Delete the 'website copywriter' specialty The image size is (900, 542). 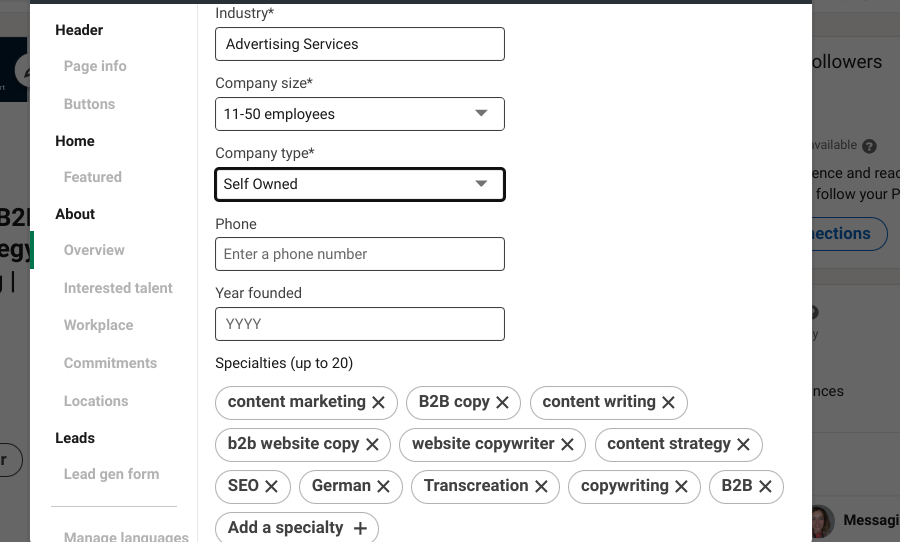click(567, 444)
